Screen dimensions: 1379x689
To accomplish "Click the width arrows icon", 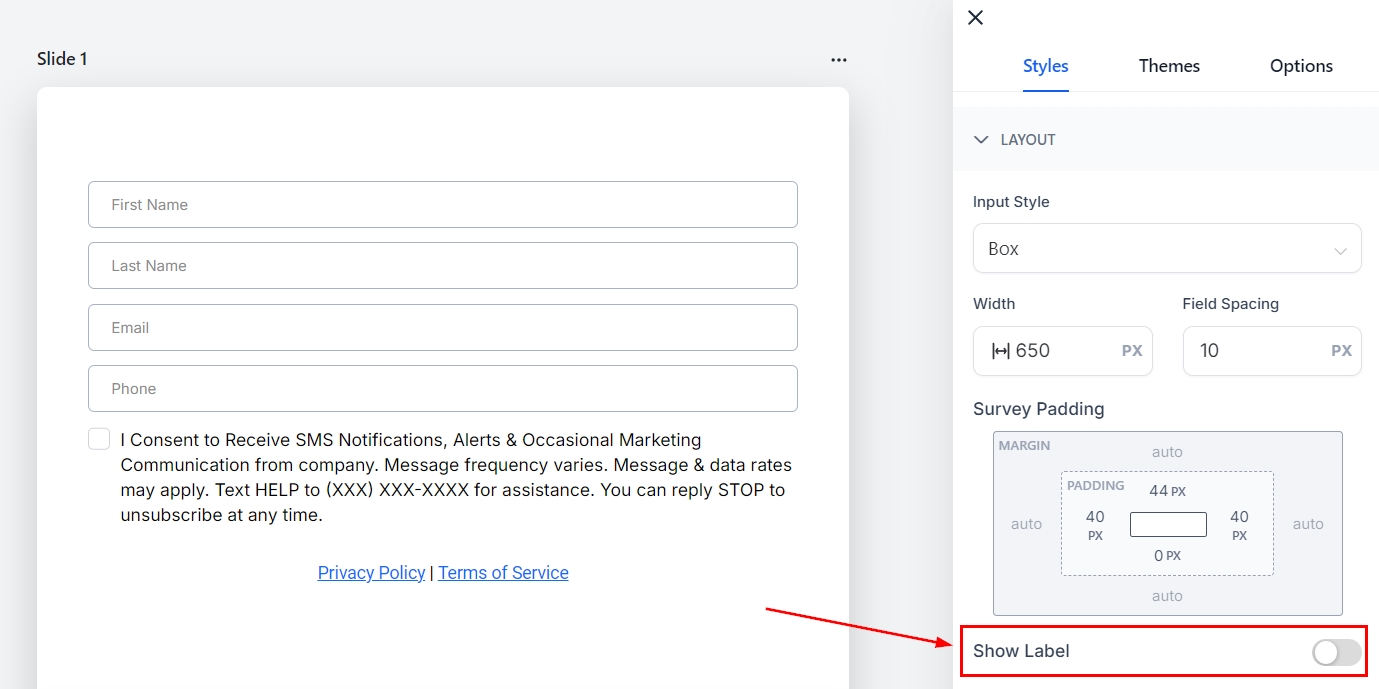I will pyautogui.click(x=1000, y=351).
